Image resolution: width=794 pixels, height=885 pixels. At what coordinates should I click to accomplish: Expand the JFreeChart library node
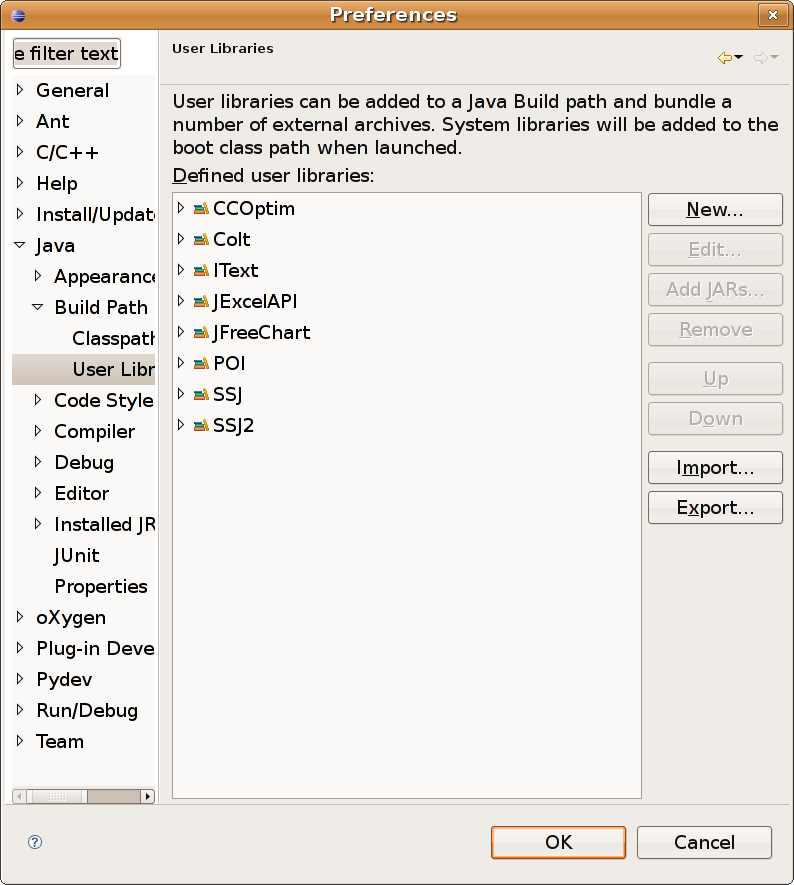pos(181,332)
